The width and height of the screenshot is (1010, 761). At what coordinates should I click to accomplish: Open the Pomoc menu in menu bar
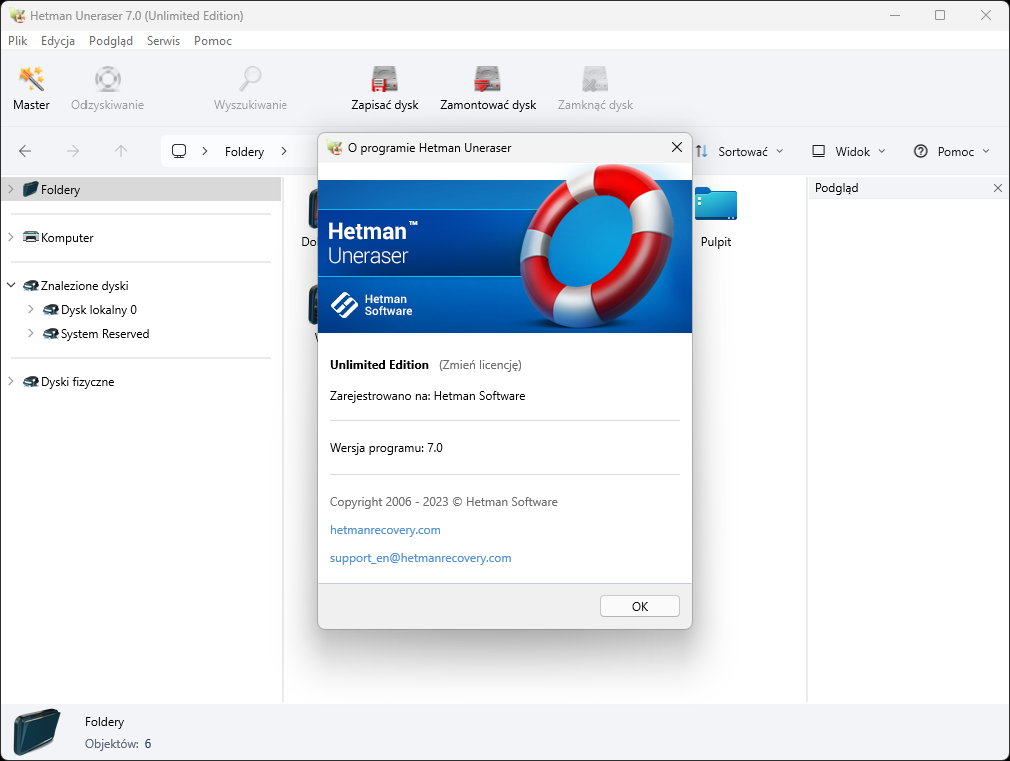(213, 41)
